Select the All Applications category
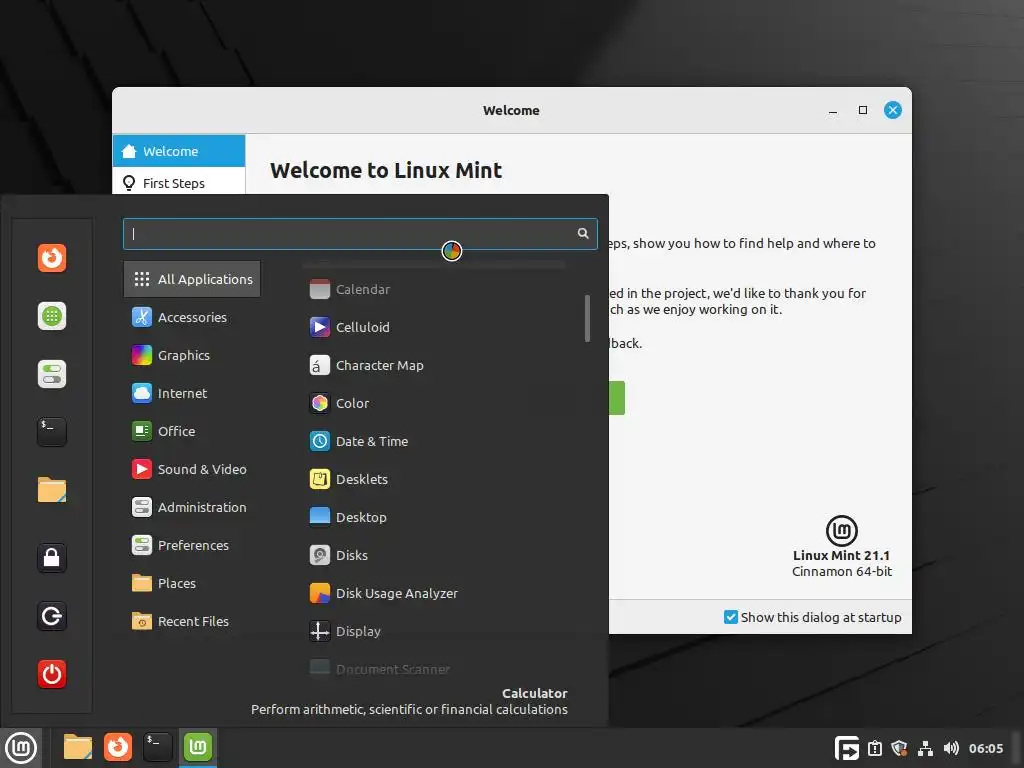Viewport: 1024px width, 768px height. pyautogui.click(x=192, y=279)
